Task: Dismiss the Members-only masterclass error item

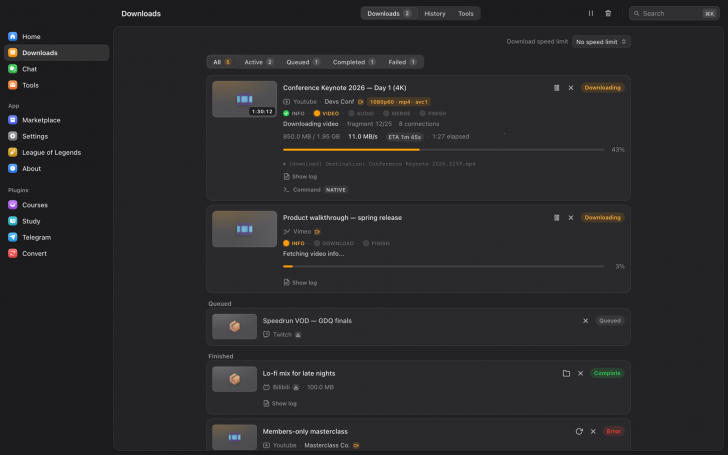Action: [x=593, y=431]
